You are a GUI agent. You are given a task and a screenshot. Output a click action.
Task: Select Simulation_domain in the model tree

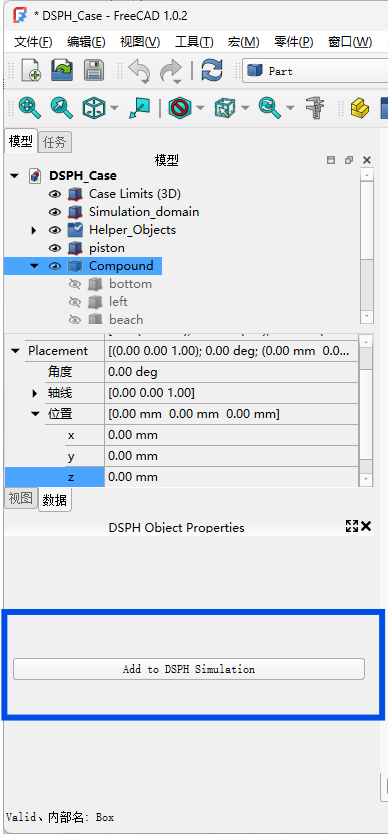tap(144, 212)
